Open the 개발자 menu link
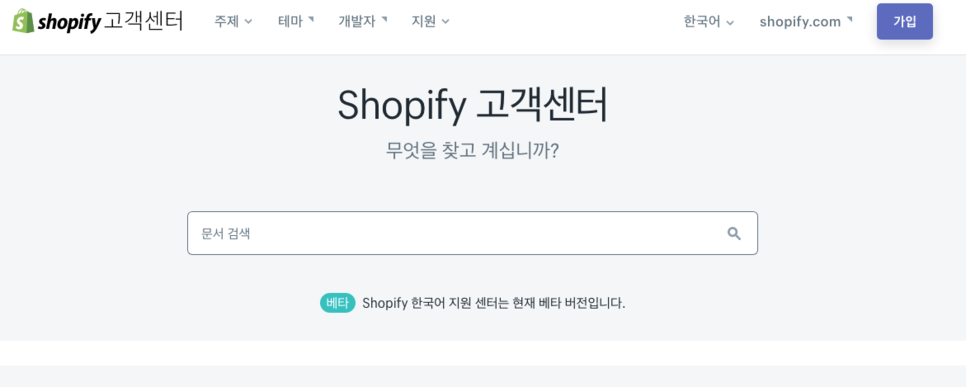966x387 pixels. pyautogui.click(x=357, y=22)
